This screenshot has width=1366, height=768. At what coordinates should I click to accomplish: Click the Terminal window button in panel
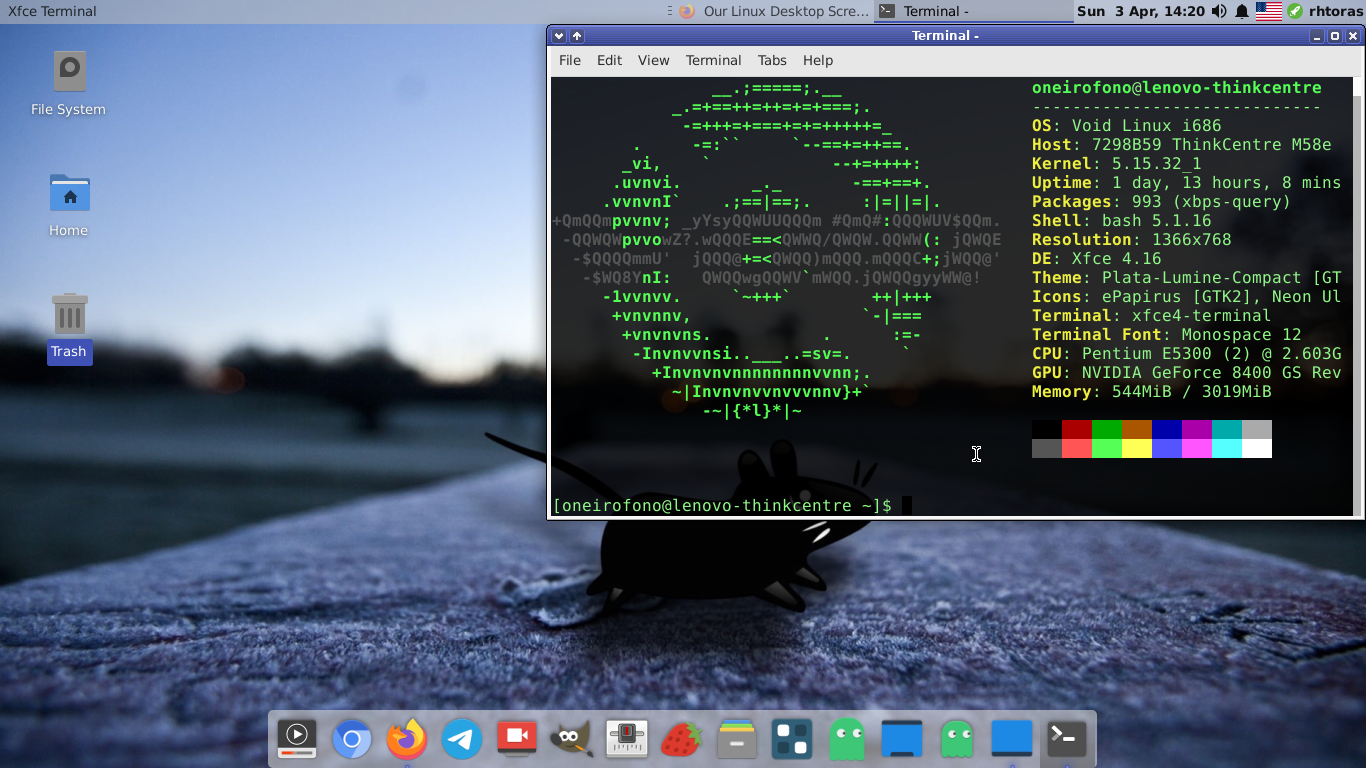click(x=974, y=11)
